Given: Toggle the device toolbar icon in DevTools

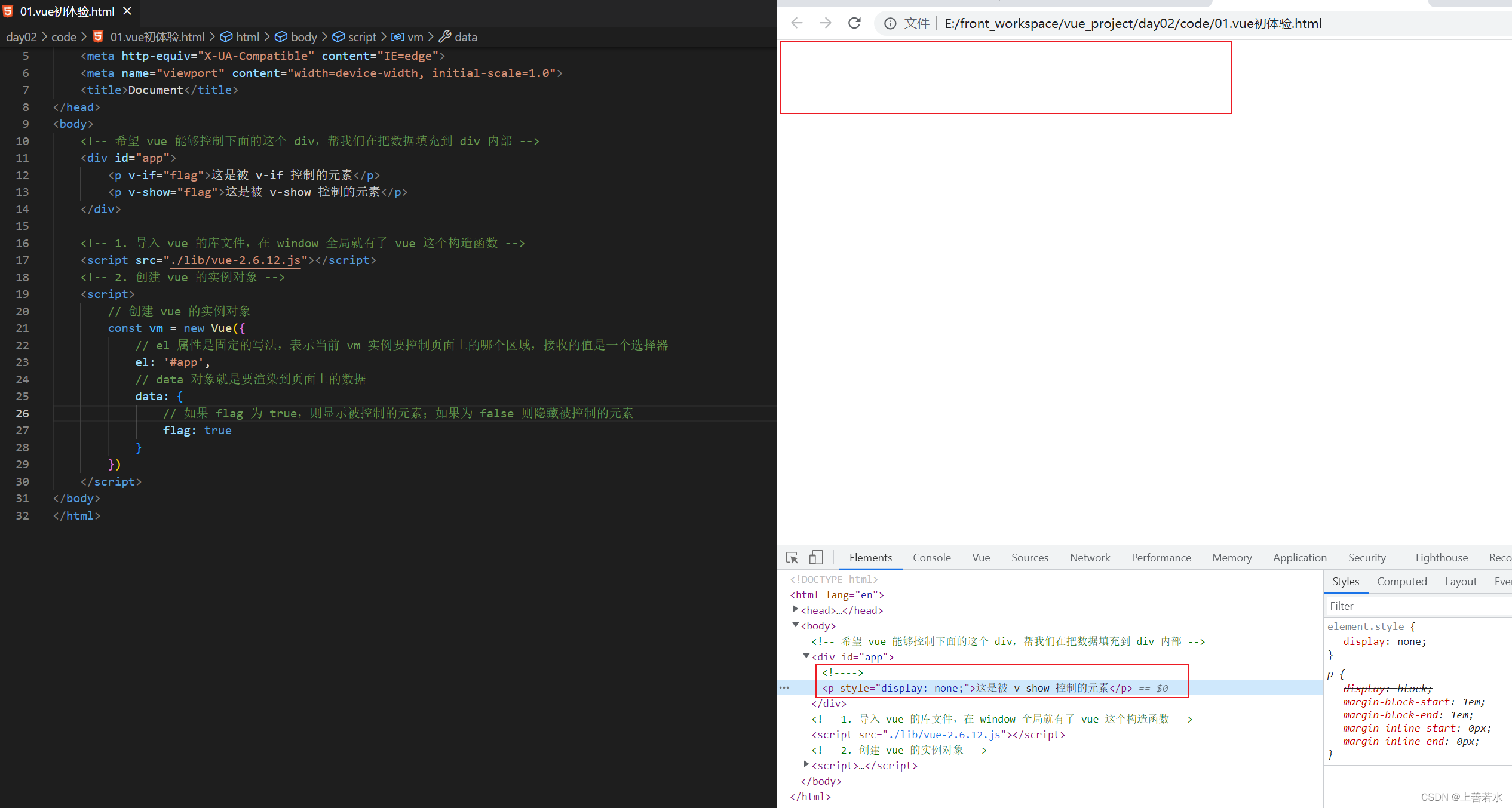Looking at the screenshot, I should (x=815, y=558).
